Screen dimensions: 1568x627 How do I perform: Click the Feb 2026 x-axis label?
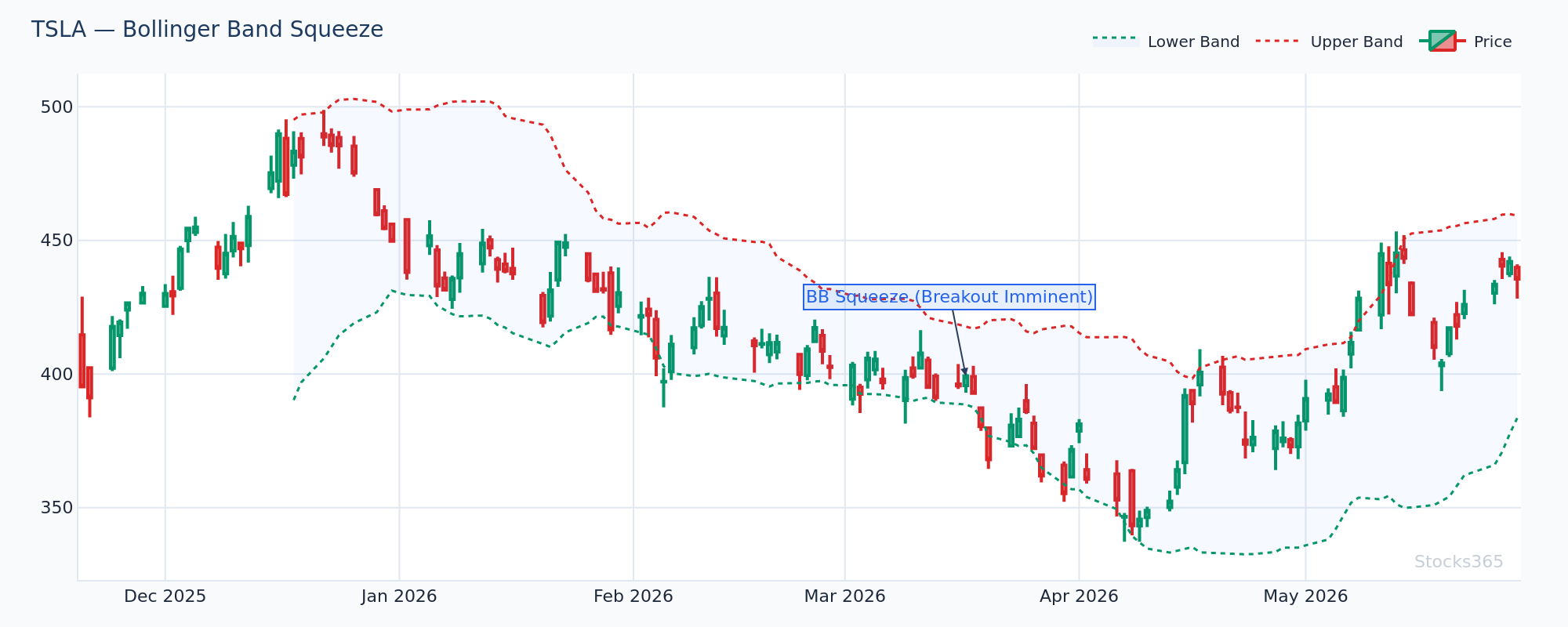(633, 596)
